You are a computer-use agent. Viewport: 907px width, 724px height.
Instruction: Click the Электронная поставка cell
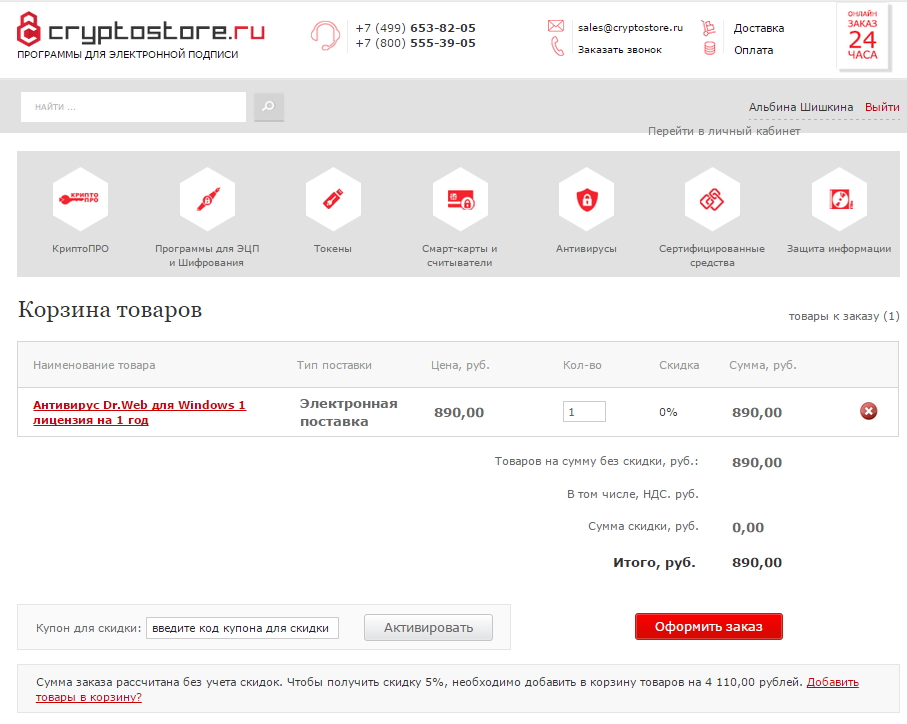tap(349, 412)
